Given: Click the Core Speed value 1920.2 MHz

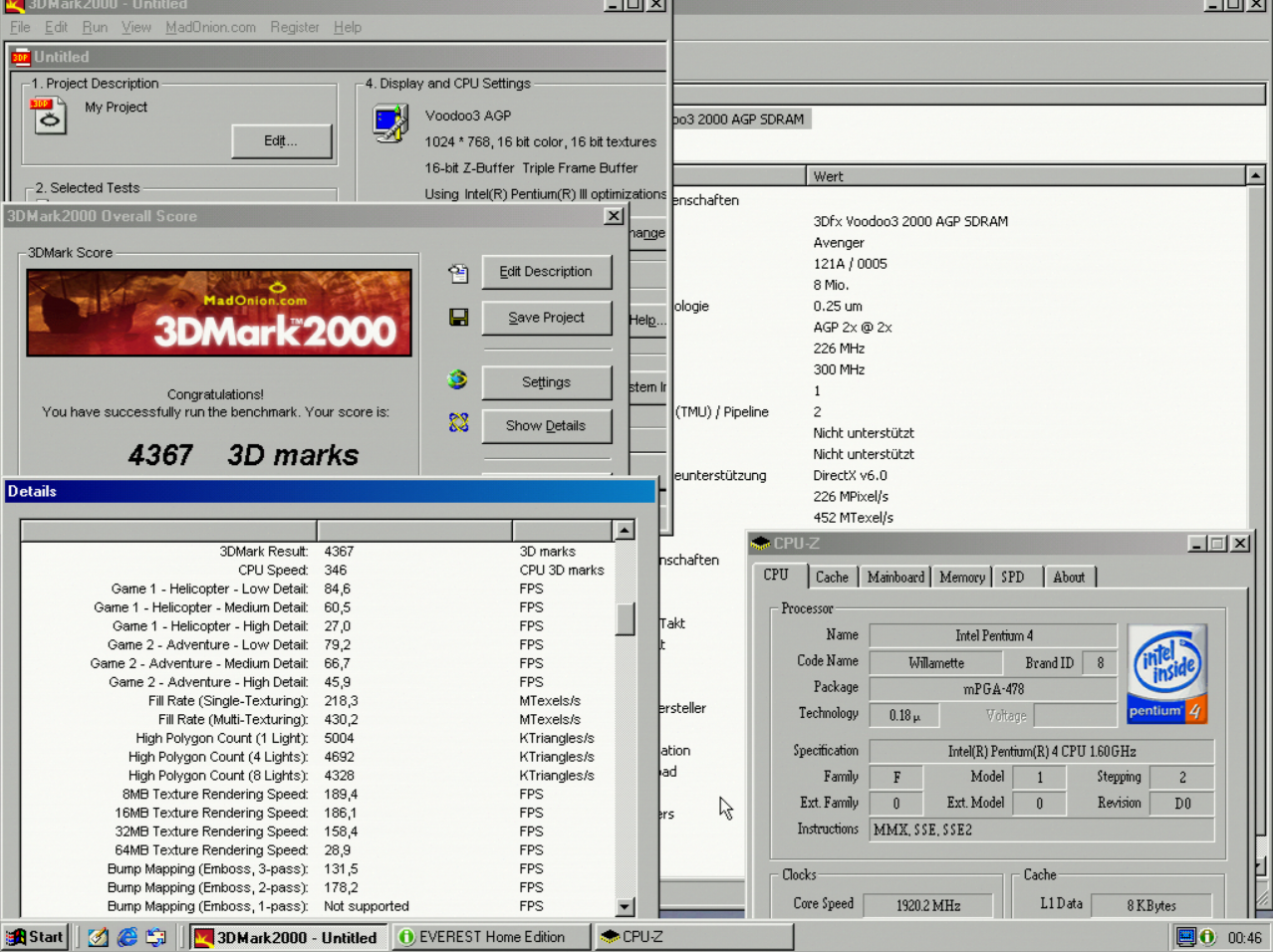Looking at the screenshot, I should [x=928, y=905].
